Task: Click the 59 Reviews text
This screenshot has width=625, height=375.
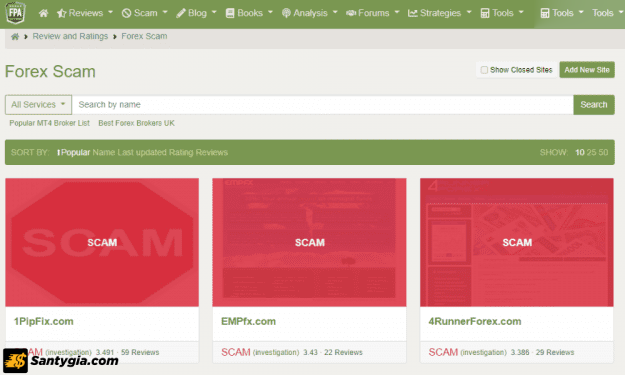Action: click(140, 352)
